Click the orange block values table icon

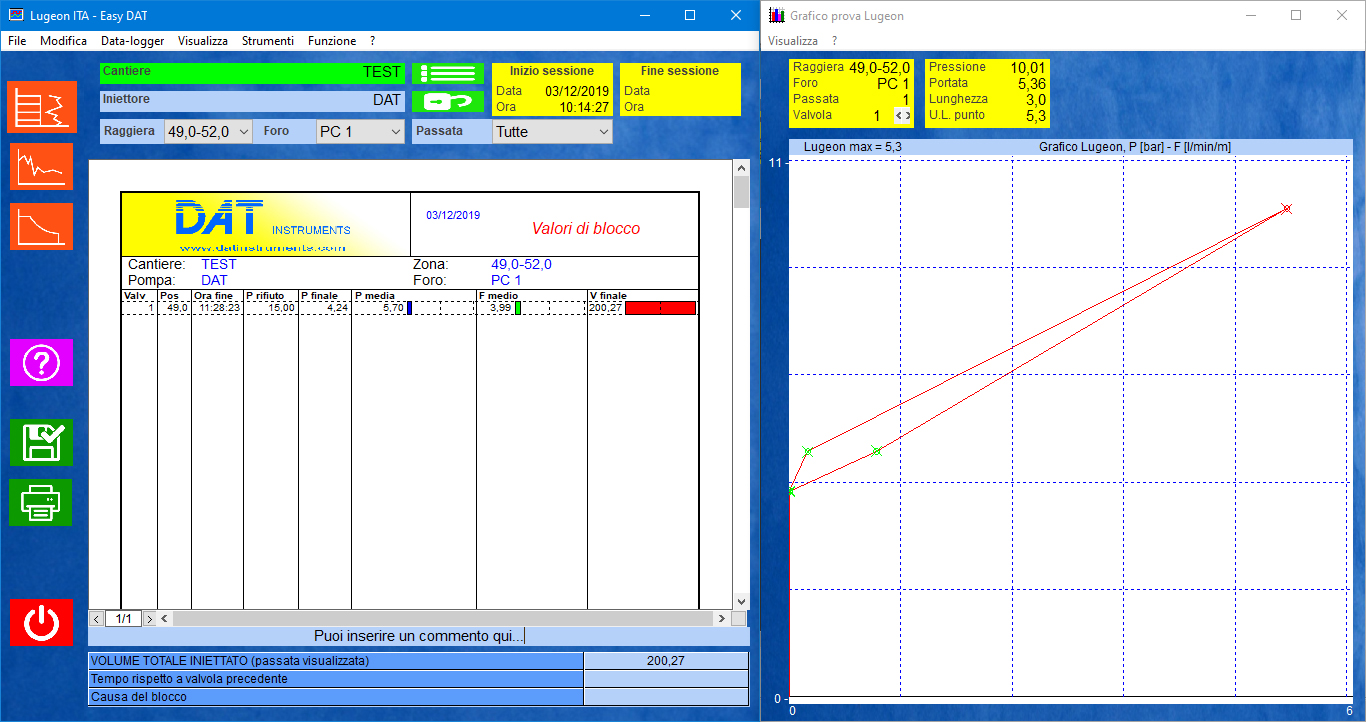click(41, 107)
